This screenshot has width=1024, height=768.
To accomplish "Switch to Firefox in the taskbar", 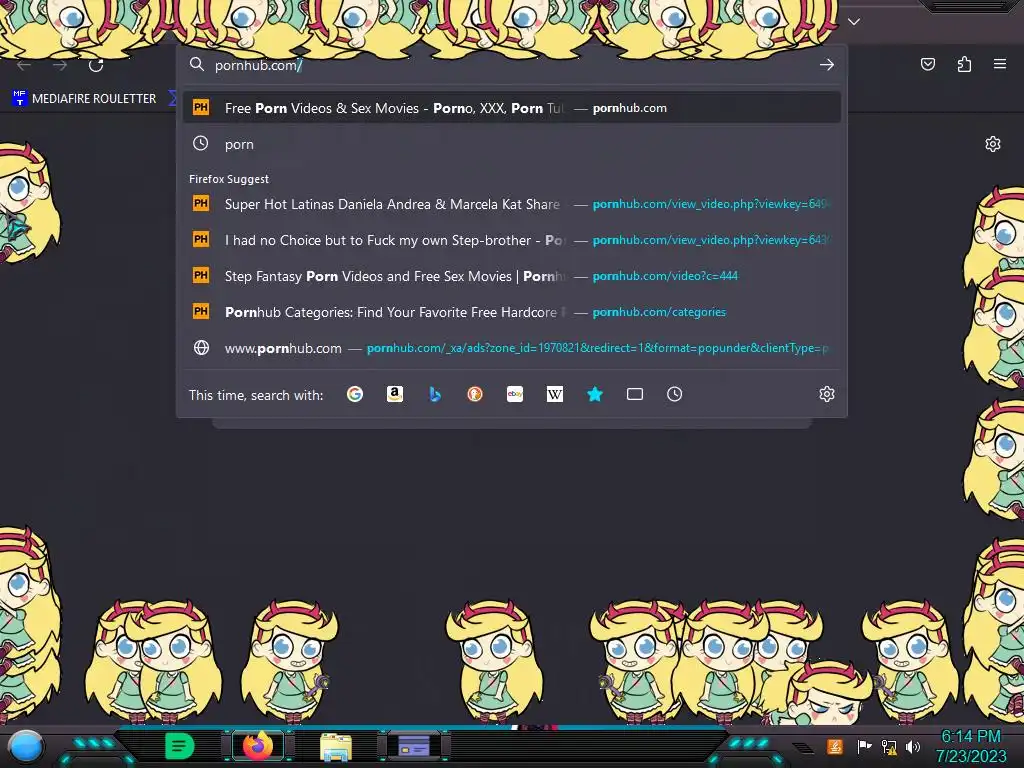I will (258, 746).
